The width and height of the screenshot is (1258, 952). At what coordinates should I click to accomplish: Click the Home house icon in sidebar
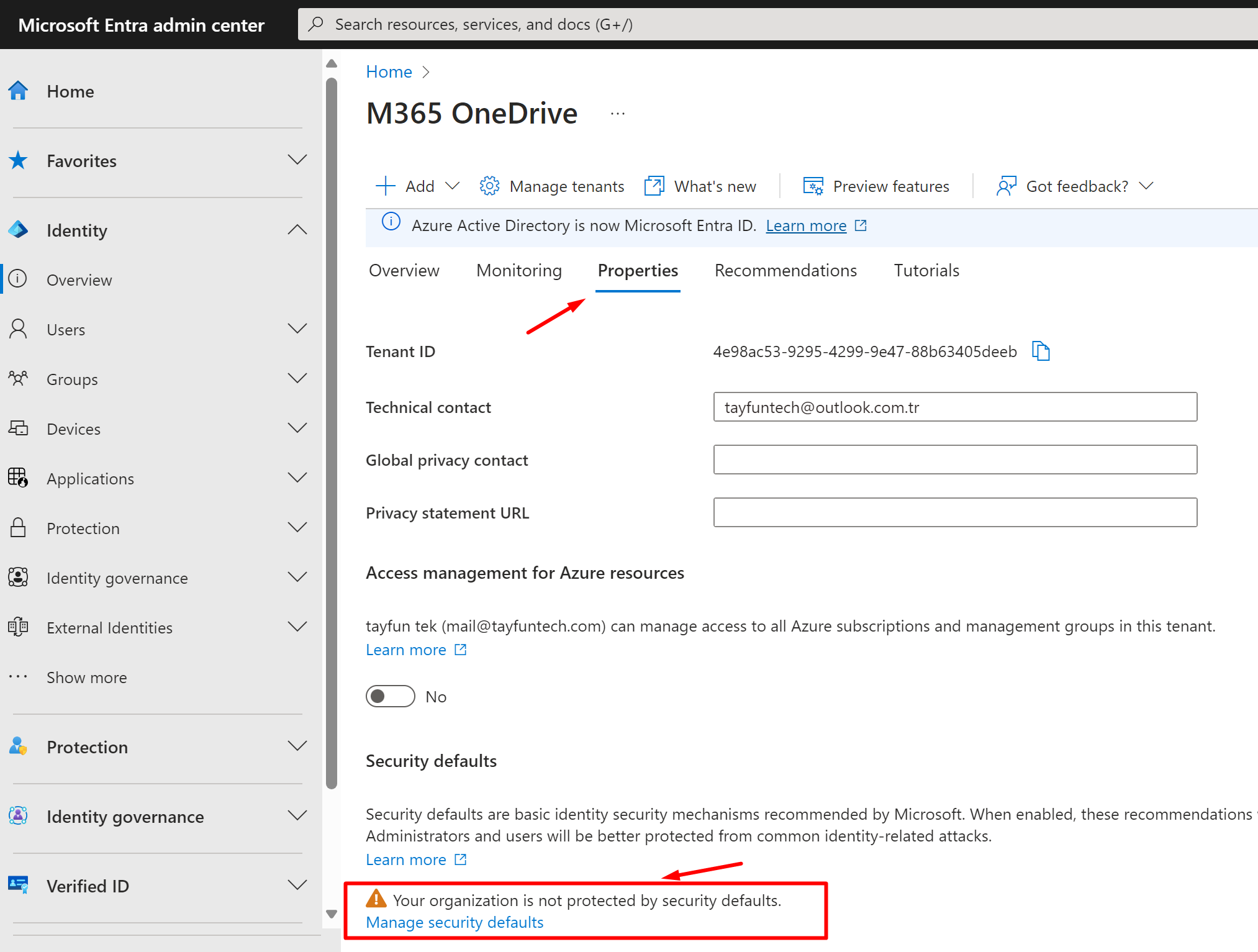point(18,91)
